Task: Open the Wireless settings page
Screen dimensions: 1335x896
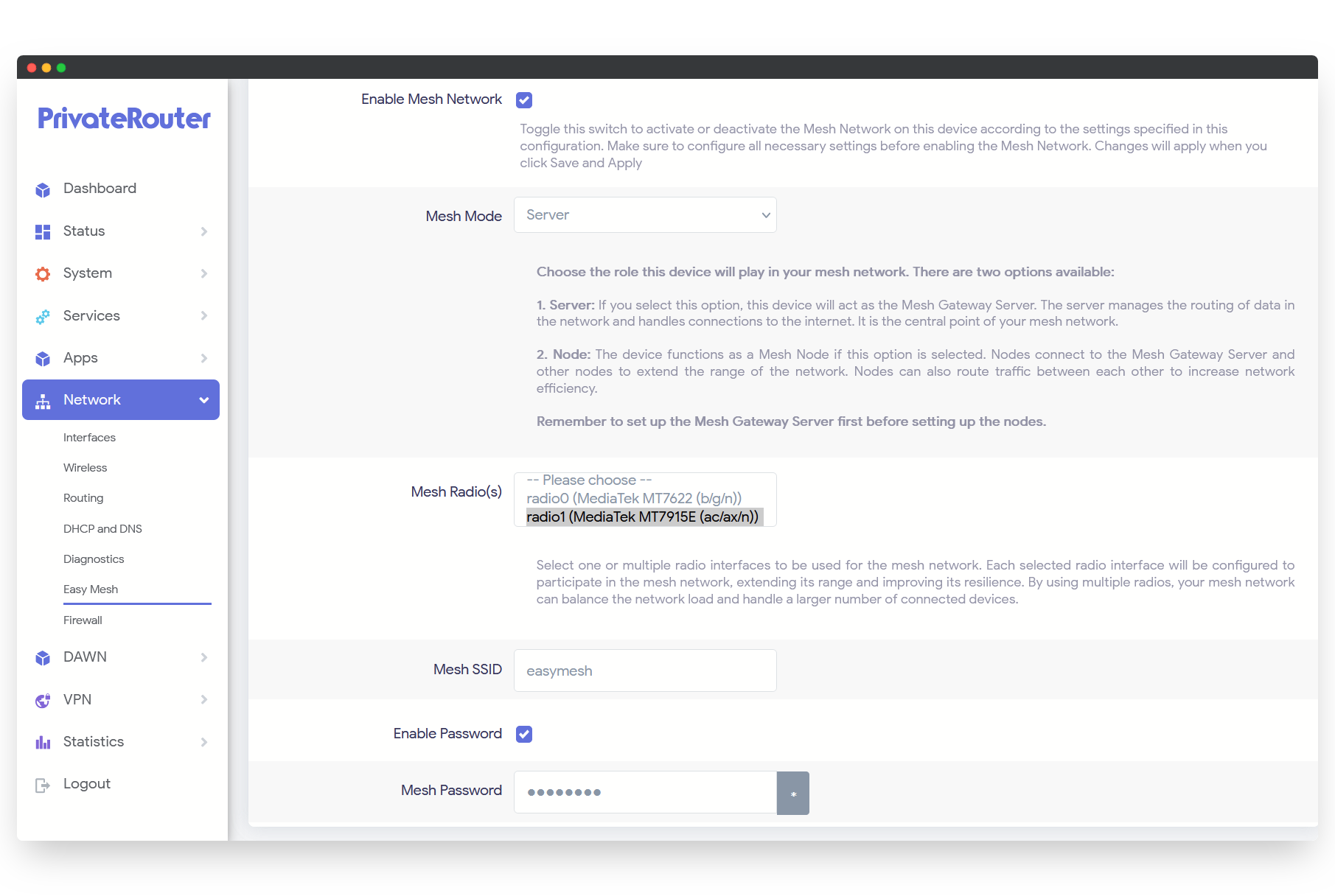Action: pos(86,468)
